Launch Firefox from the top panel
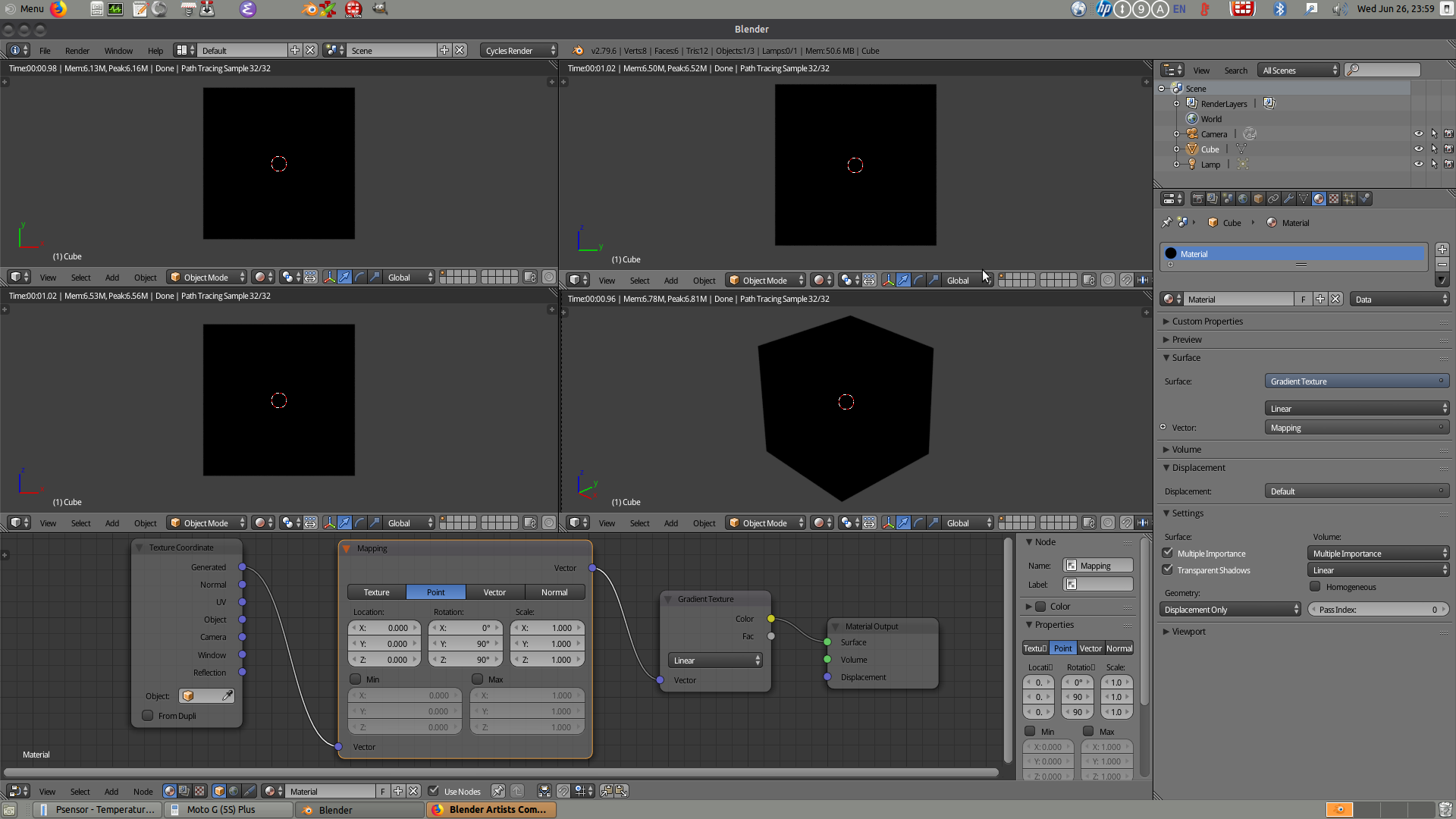This screenshot has width=1456, height=819. point(58,9)
